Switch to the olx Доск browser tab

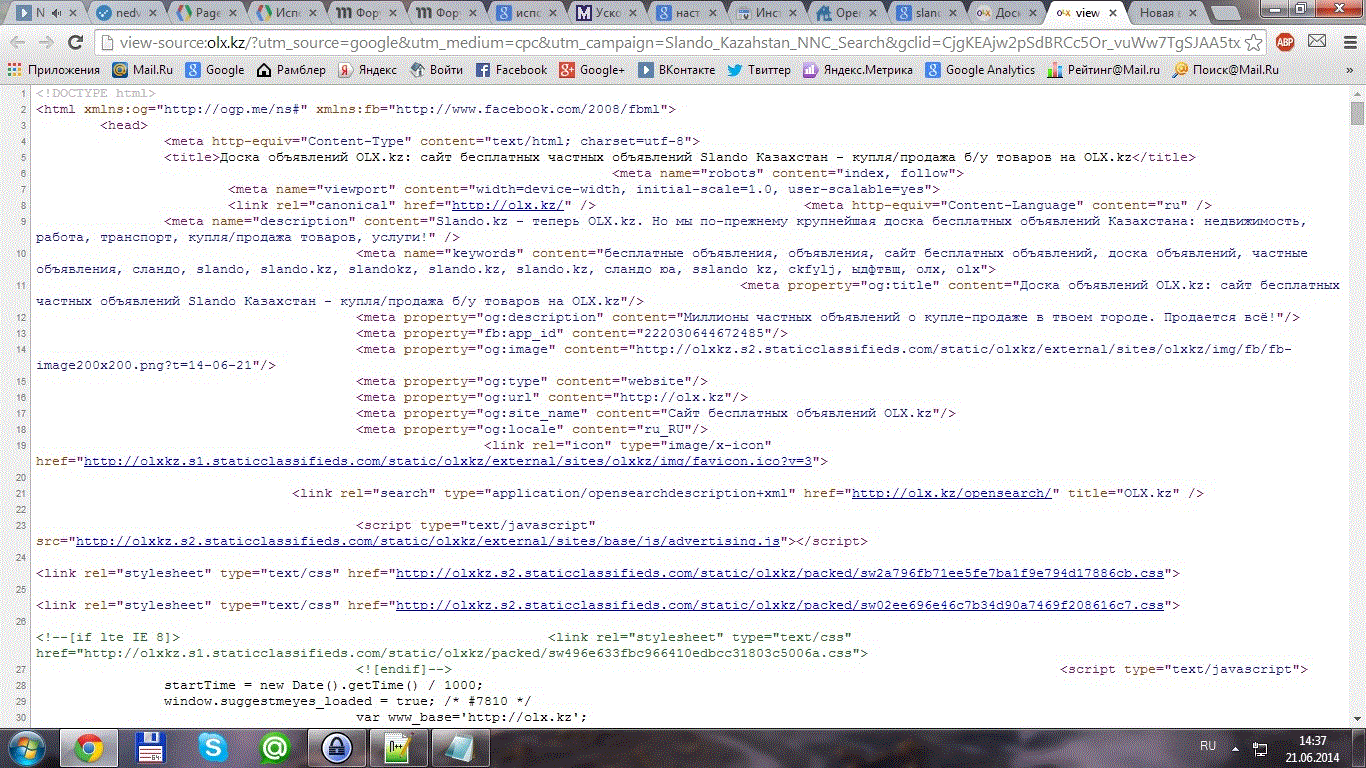(1008, 13)
